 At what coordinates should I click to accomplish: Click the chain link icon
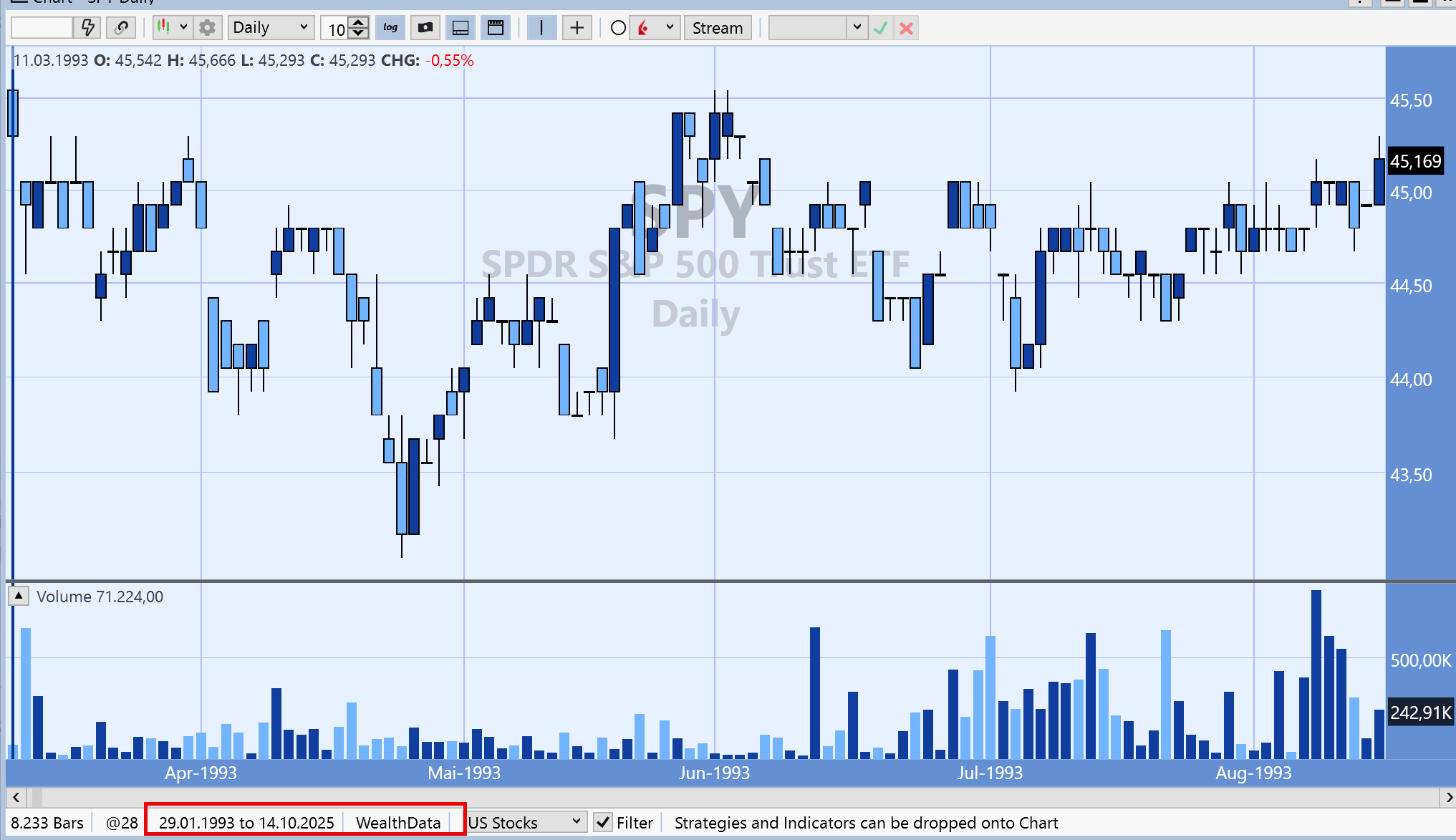[122, 28]
